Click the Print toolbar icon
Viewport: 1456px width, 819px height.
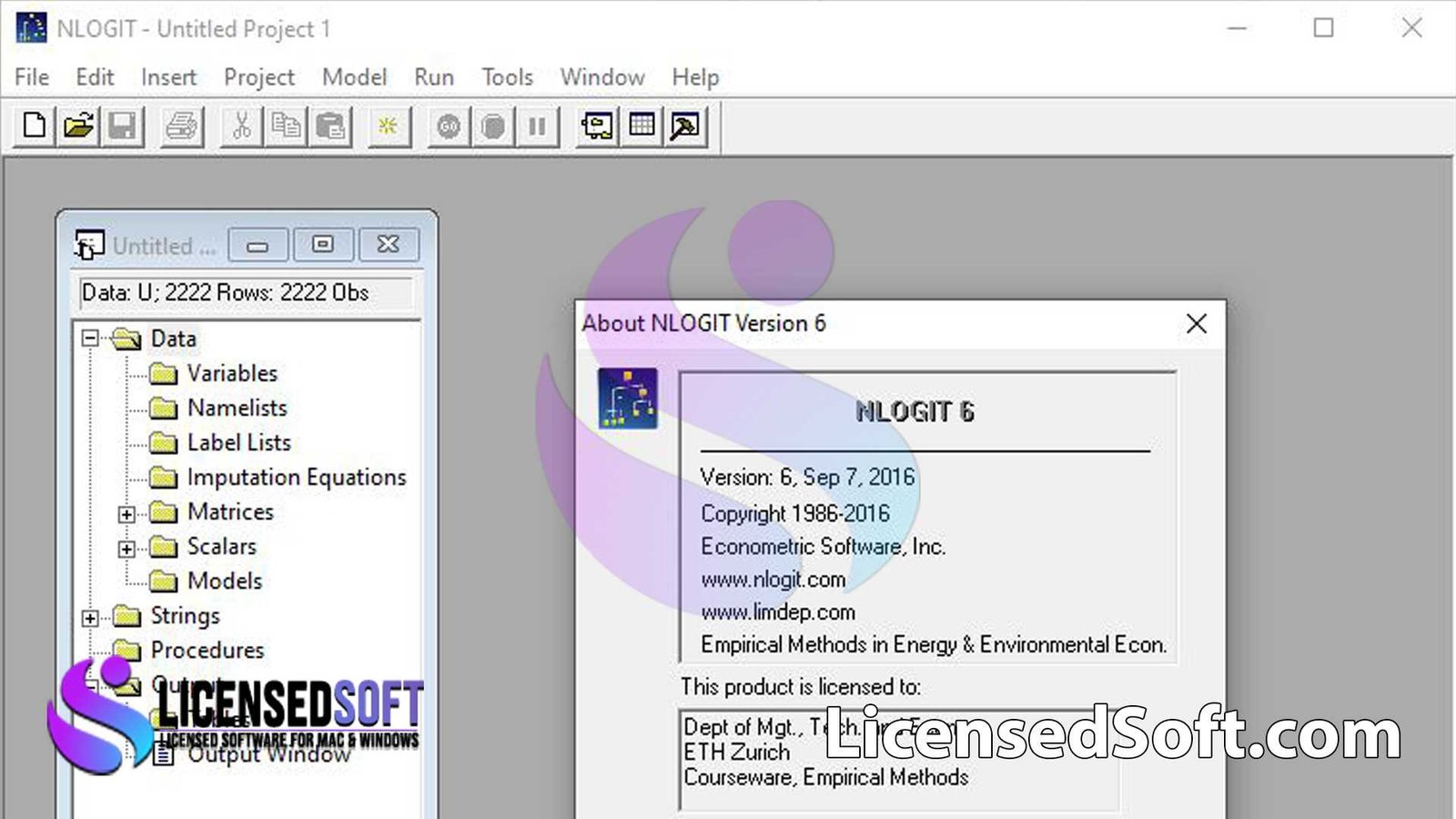tap(181, 126)
